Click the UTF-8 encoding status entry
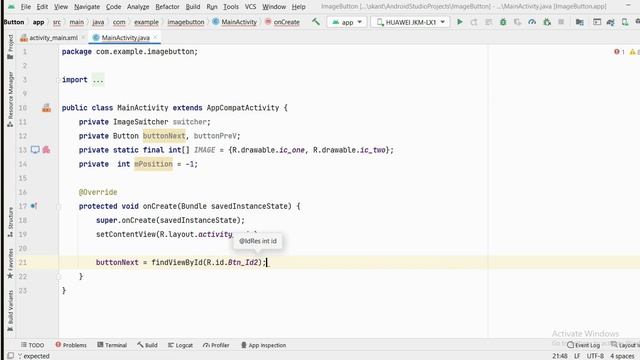Viewport: 640px width, 360px height. [x=595, y=356]
